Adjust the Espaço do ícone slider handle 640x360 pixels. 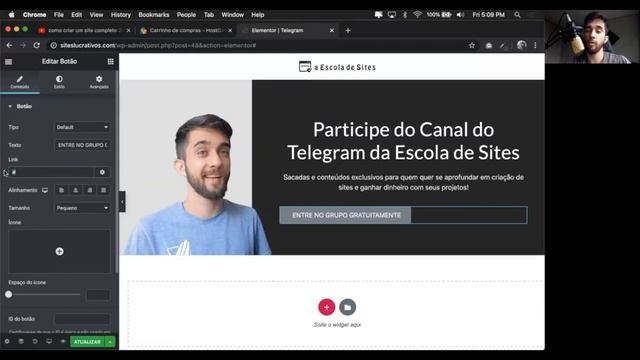9,294
